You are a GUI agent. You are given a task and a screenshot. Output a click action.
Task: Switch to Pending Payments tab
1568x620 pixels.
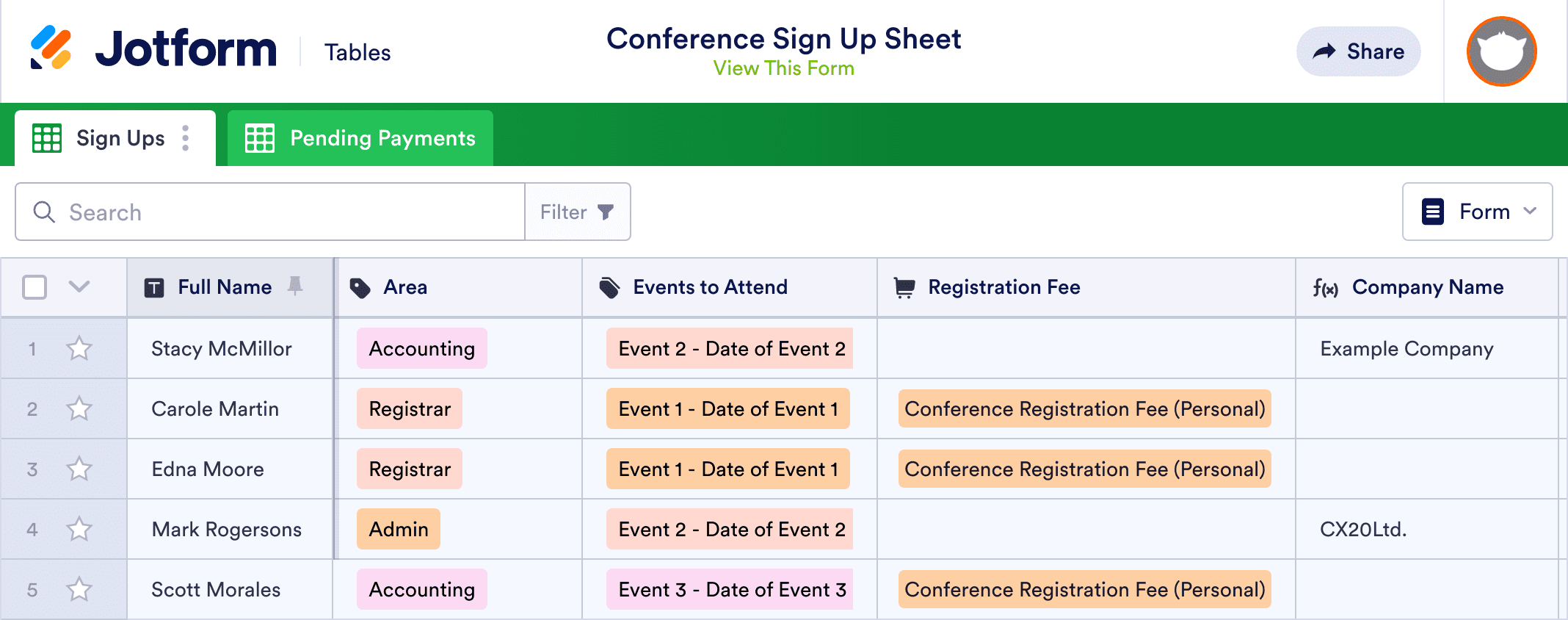click(360, 138)
